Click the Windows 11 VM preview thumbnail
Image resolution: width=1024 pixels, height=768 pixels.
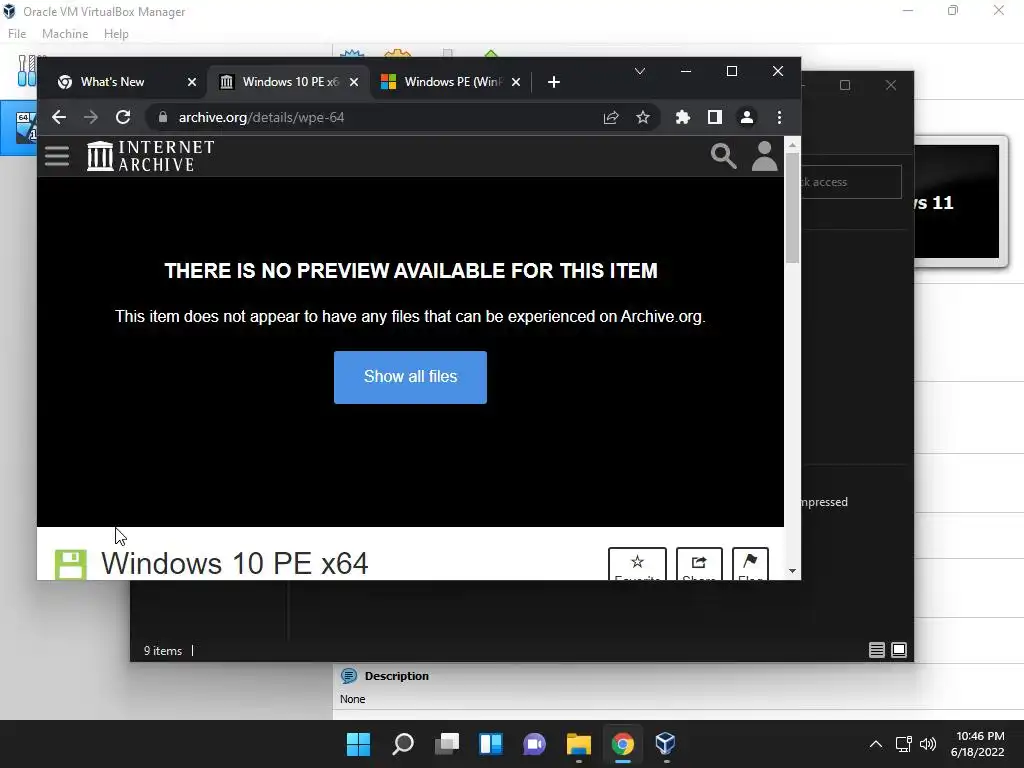tap(959, 202)
